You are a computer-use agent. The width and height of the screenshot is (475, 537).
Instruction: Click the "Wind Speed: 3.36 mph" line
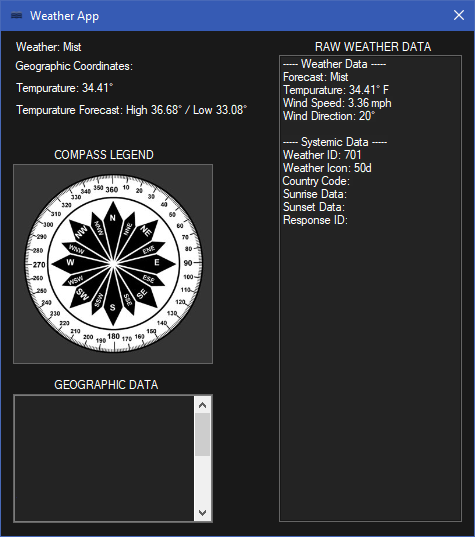(337, 103)
